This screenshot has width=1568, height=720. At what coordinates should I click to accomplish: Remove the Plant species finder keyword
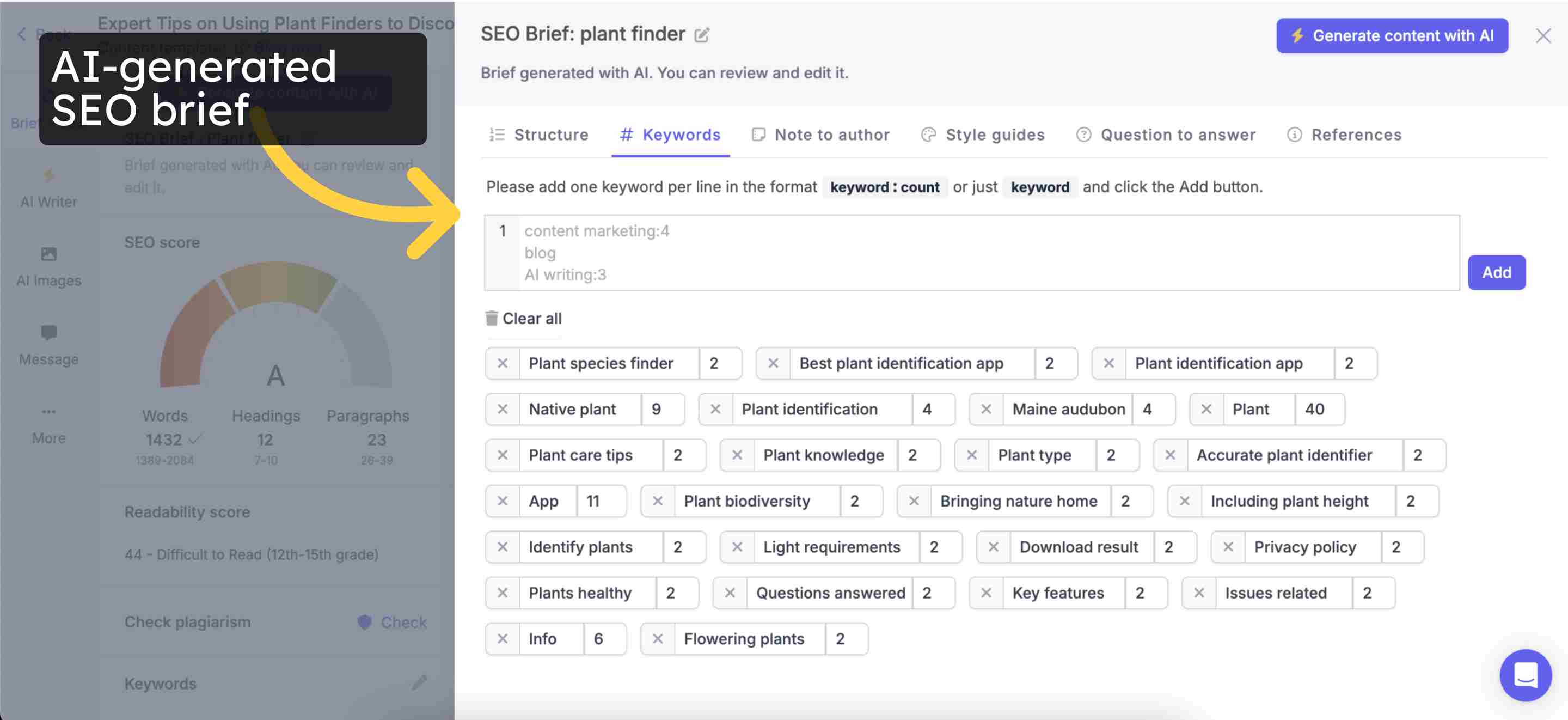pos(503,364)
